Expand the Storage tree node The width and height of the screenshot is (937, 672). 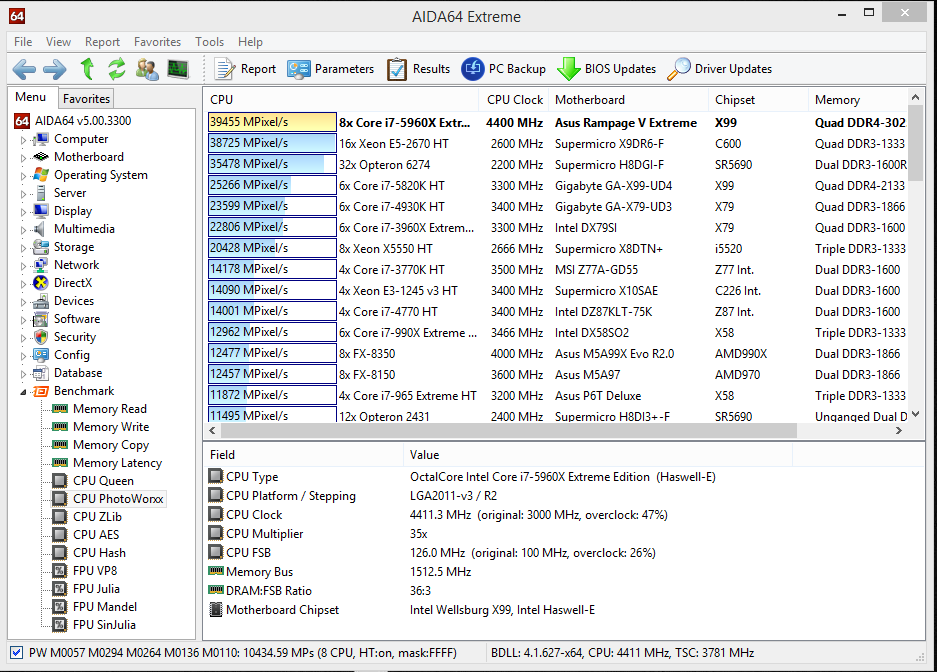pos(23,247)
